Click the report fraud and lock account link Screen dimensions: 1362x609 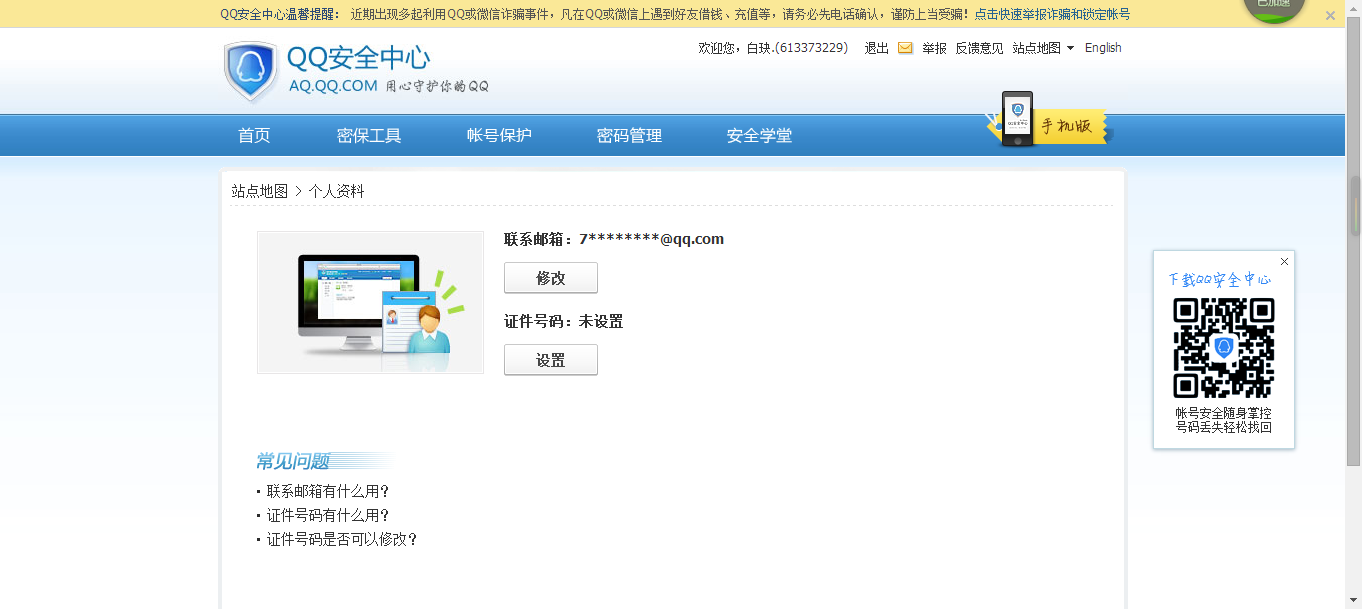(1052, 14)
